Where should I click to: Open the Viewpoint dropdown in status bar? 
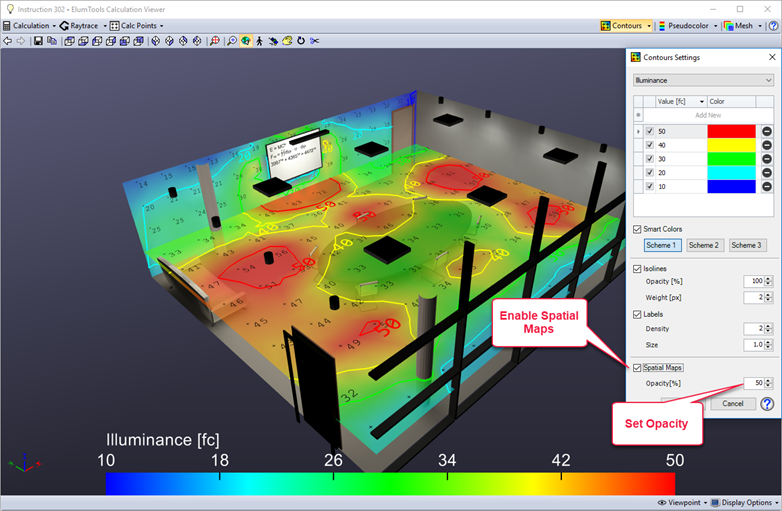tap(680, 503)
